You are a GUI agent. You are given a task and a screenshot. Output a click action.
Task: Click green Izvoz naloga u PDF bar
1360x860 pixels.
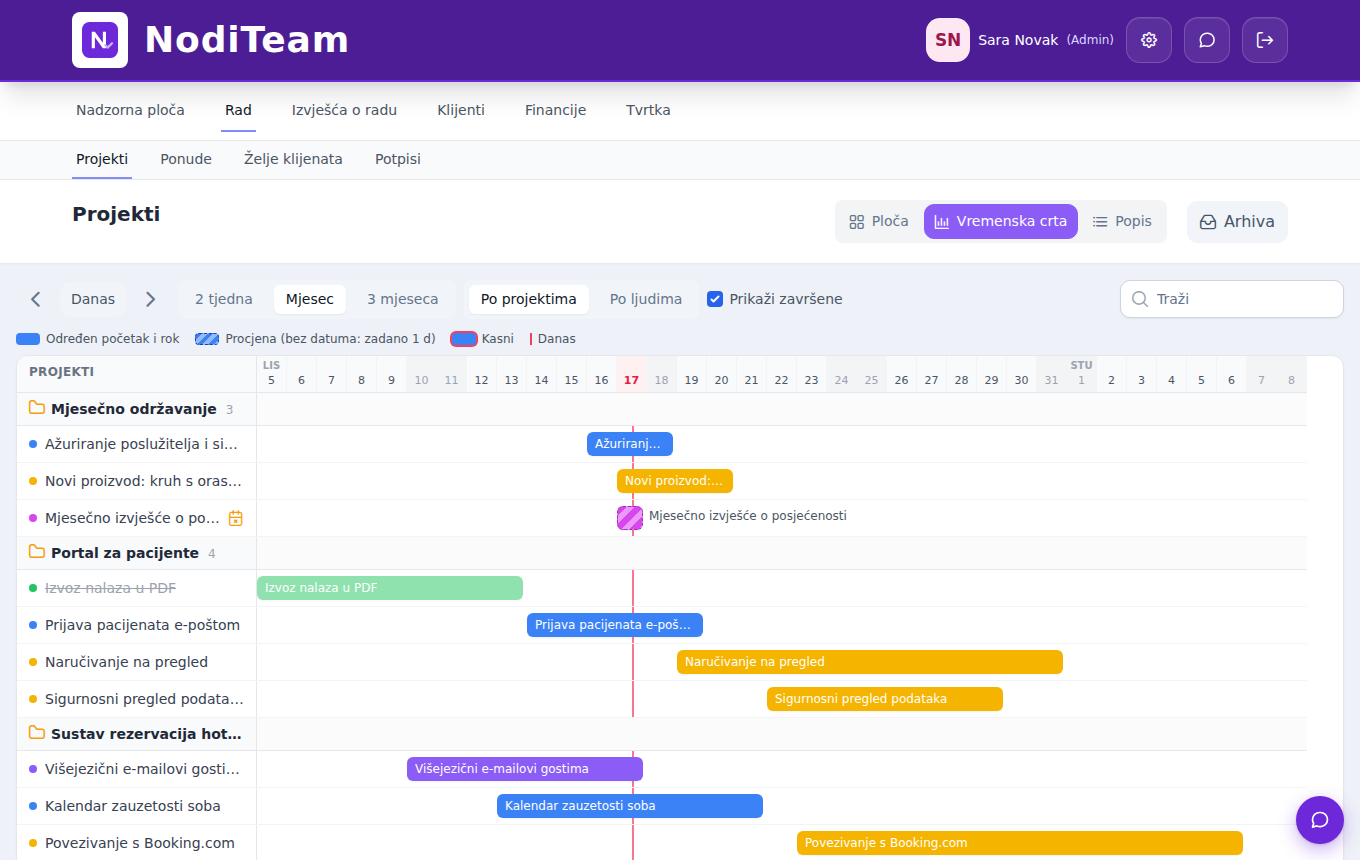(x=390, y=588)
